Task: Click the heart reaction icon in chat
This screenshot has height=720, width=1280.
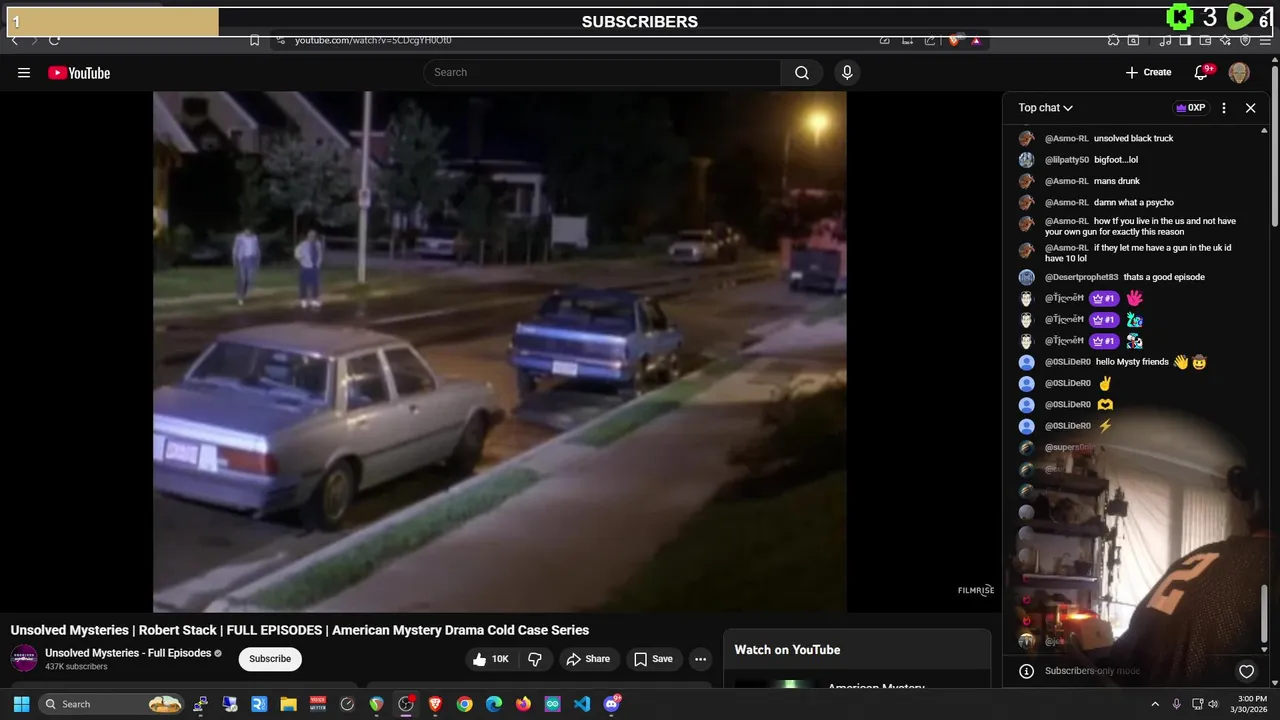Action: [1246, 671]
